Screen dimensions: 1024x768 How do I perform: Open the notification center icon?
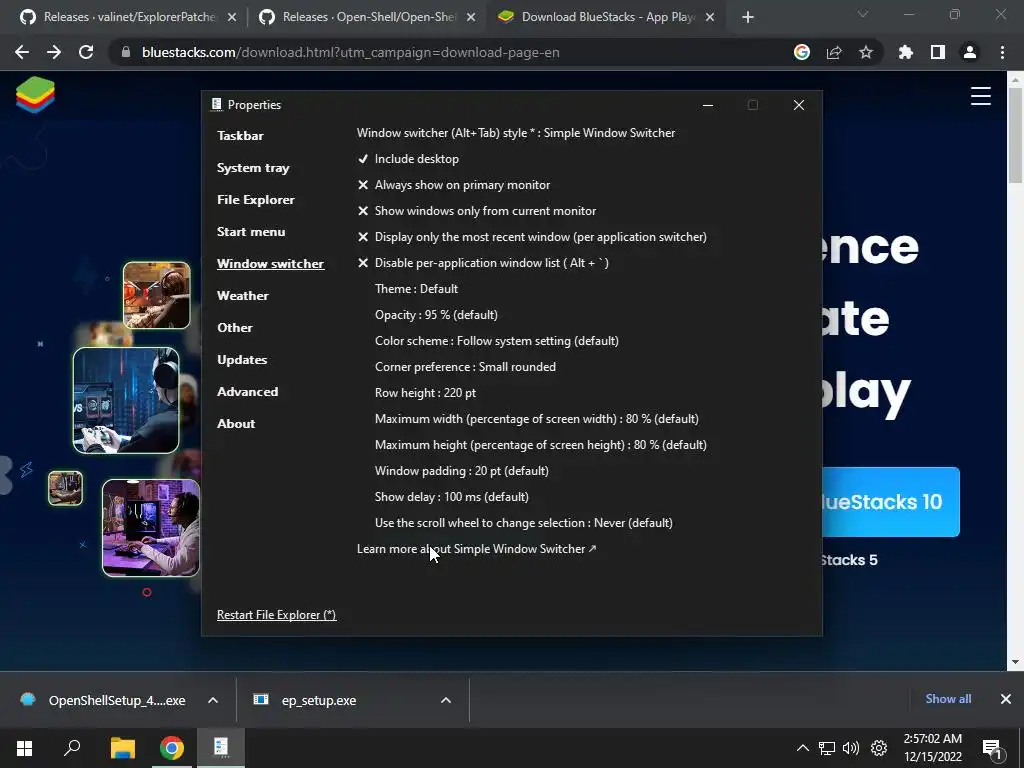[993, 750]
